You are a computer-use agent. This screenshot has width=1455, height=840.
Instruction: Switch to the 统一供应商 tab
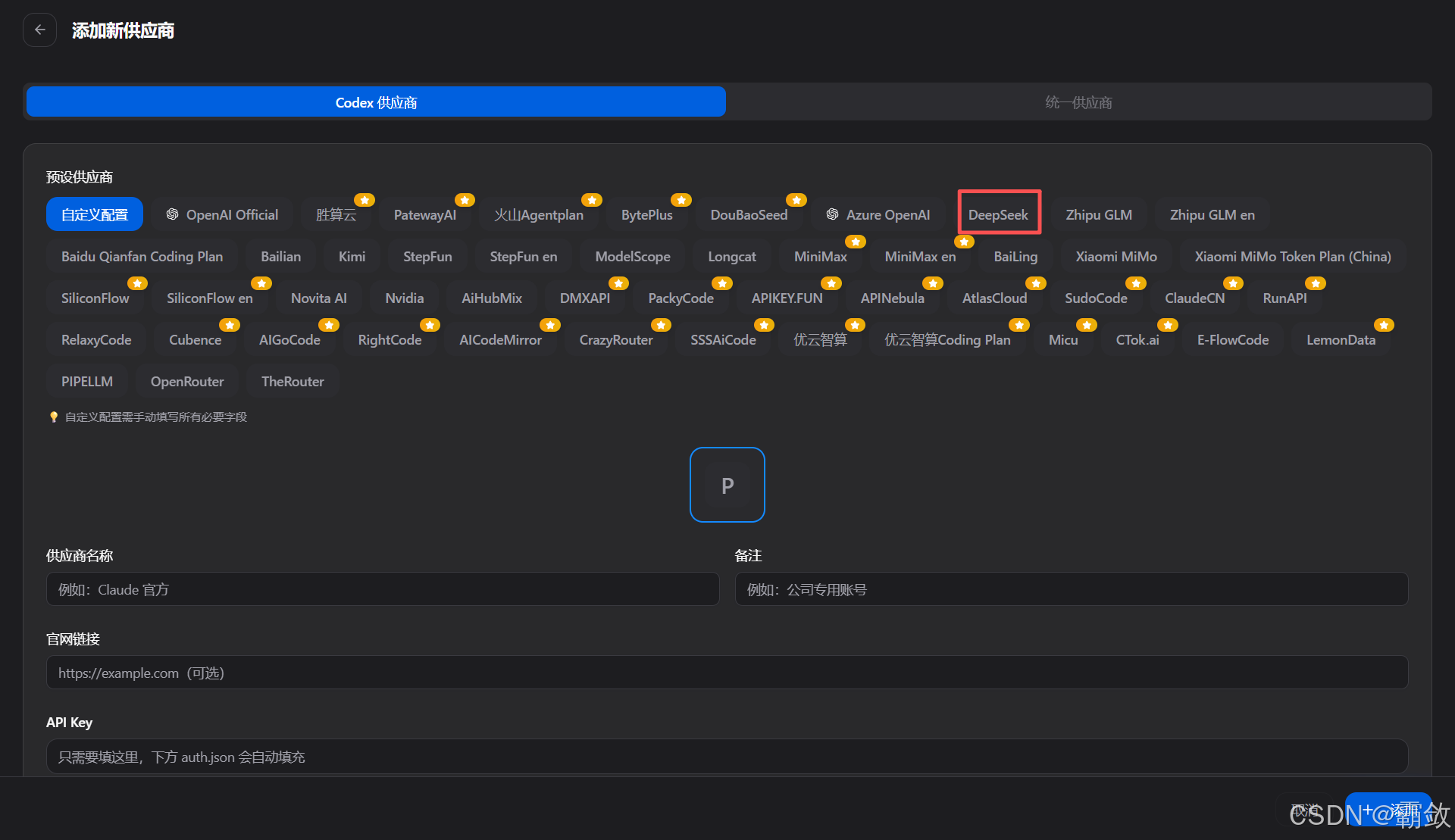1078,102
